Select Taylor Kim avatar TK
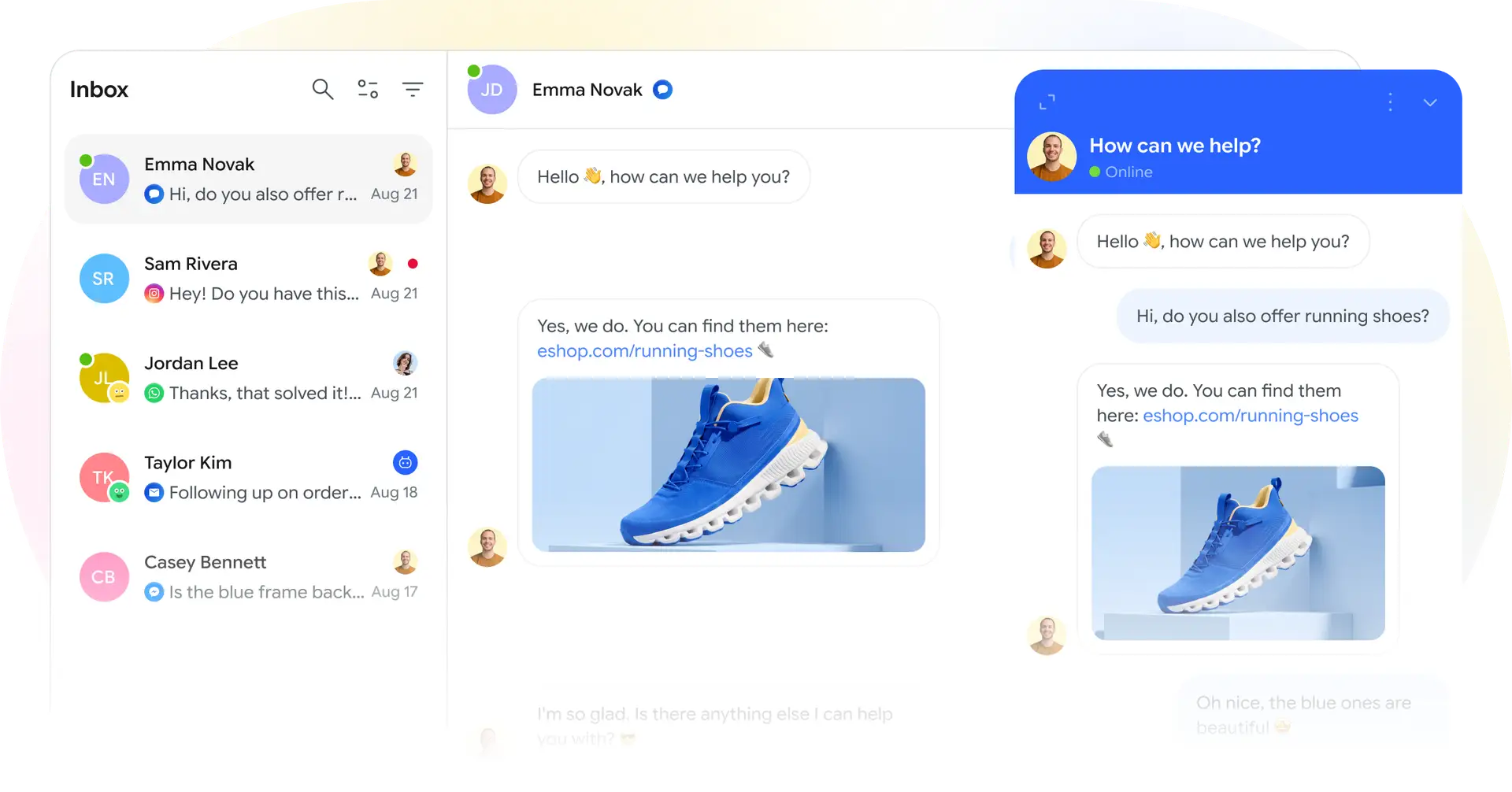The width and height of the screenshot is (1512, 792). click(x=104, y=477)
